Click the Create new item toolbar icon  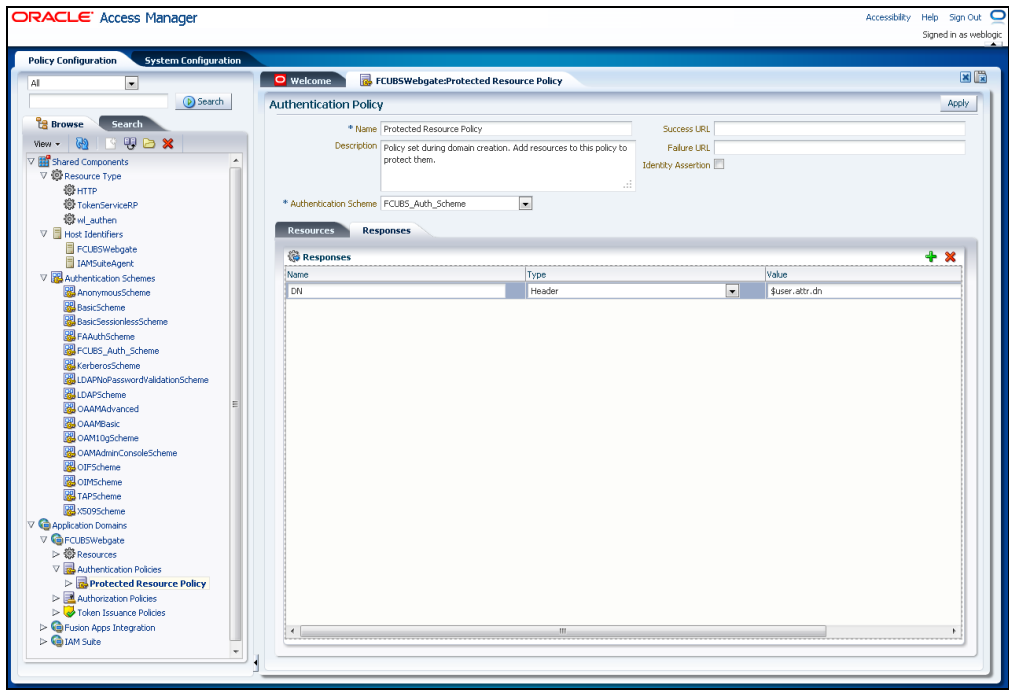pos(111,143)
